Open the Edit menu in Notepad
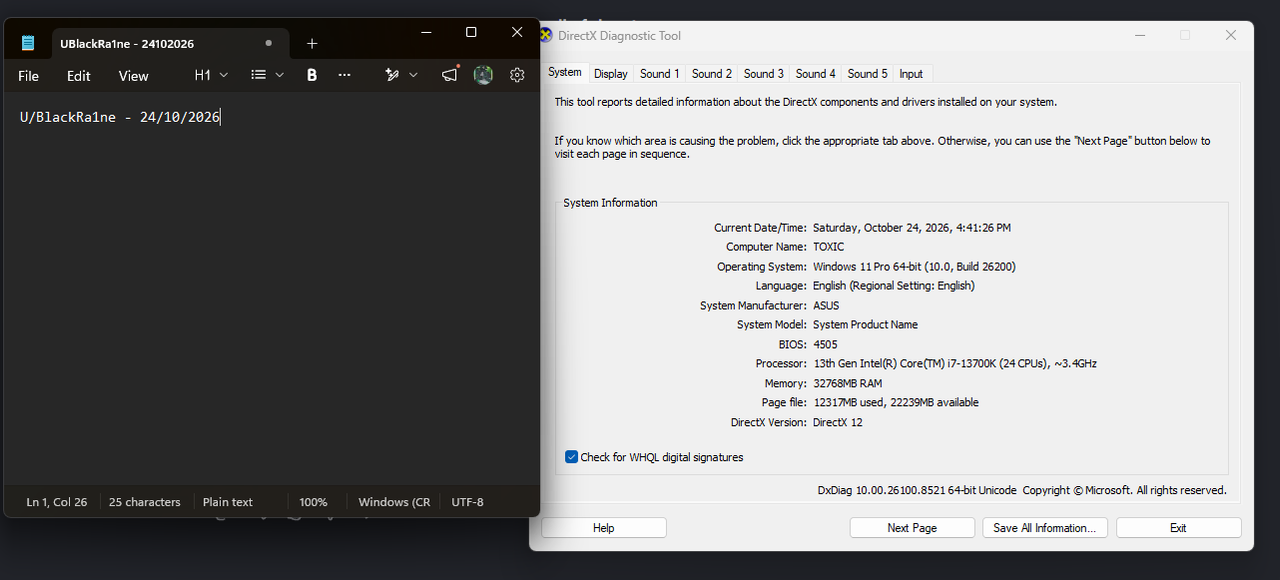The height and width of the screenshot is (580, 1280). [x=79, y=76]
